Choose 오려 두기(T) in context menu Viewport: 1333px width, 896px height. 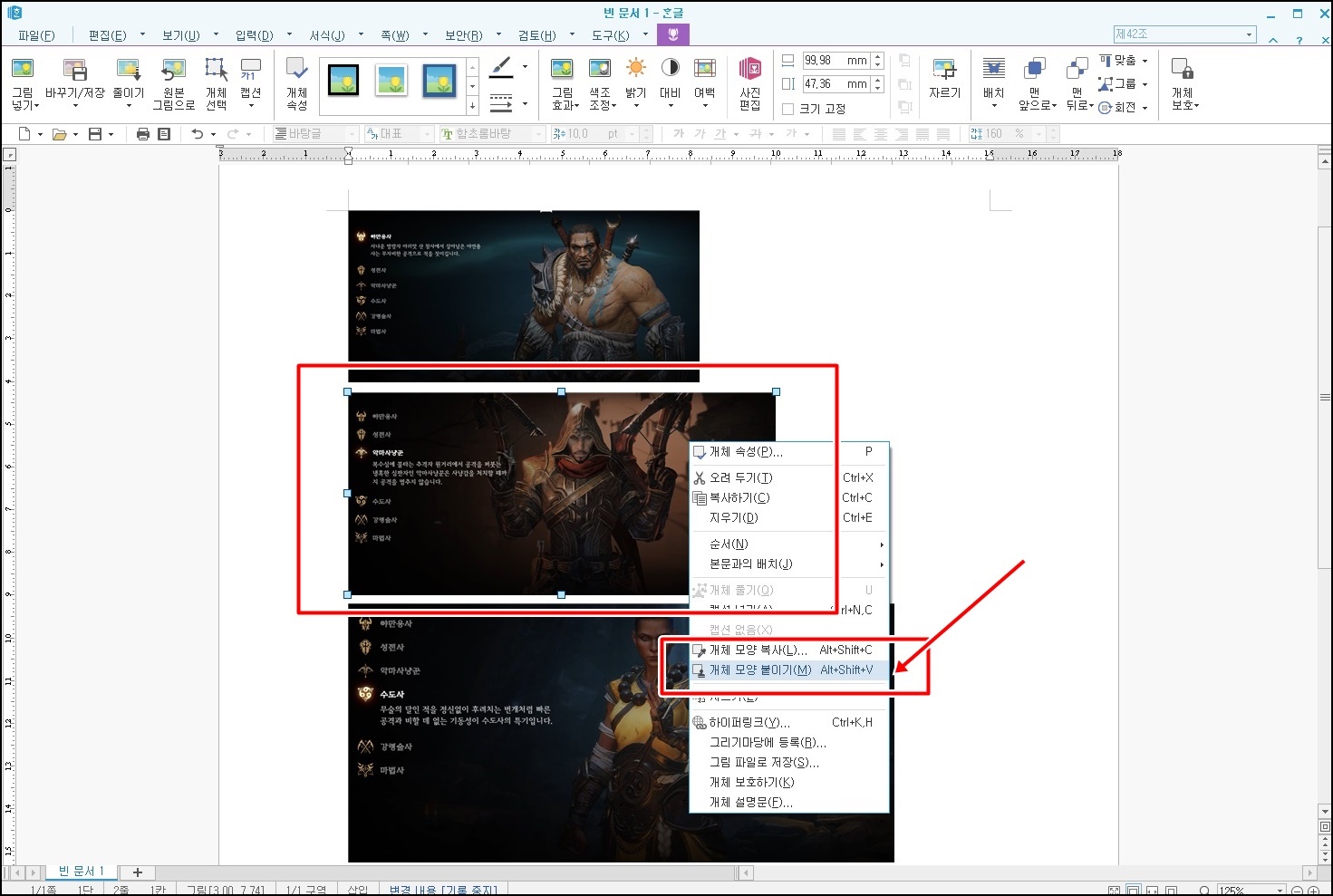(x=788, y=478)
